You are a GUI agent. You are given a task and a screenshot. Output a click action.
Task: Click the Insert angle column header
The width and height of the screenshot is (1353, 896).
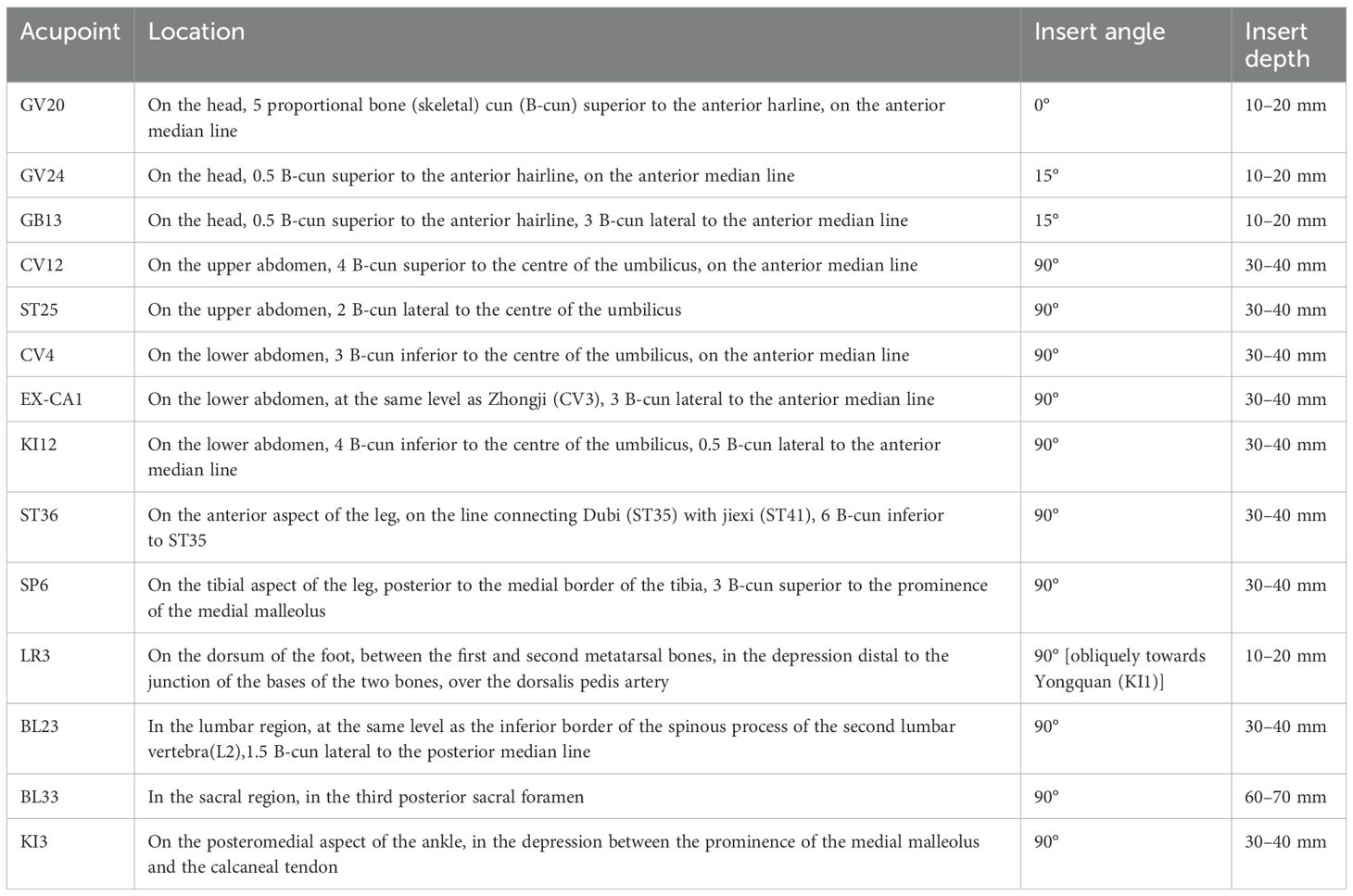coord(1099,32)
